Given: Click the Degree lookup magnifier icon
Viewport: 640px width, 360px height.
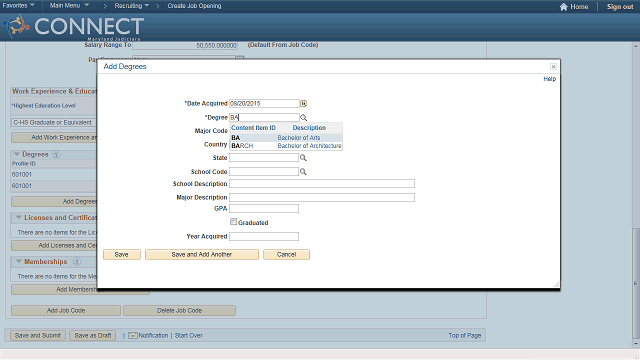Looking at the screenshot, I should tap(303, 118).
